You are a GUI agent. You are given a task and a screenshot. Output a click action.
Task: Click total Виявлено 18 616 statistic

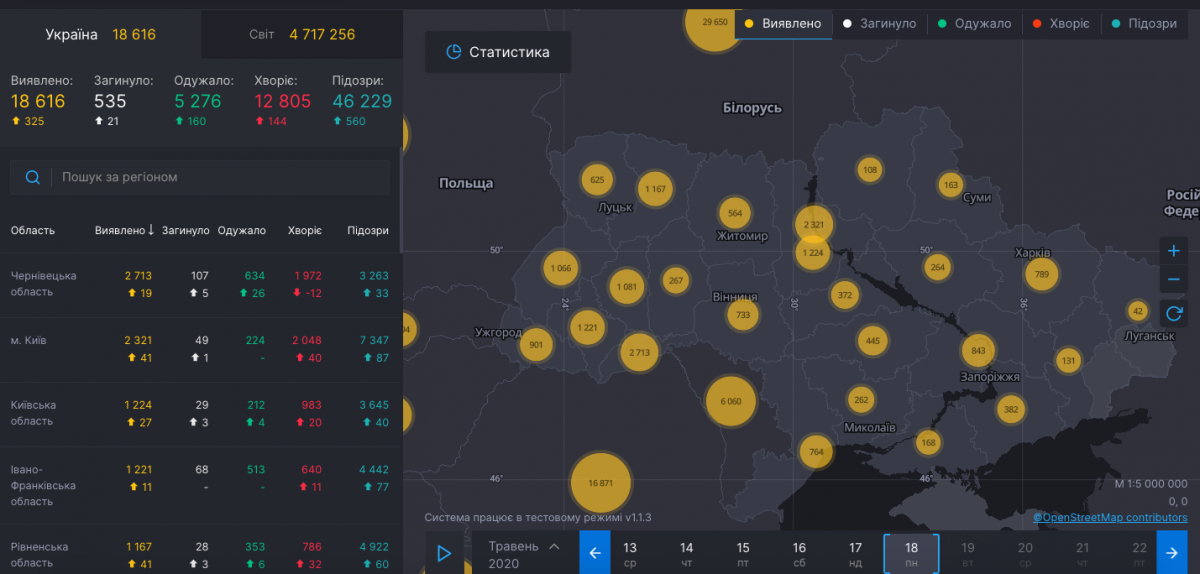(38, 101)
